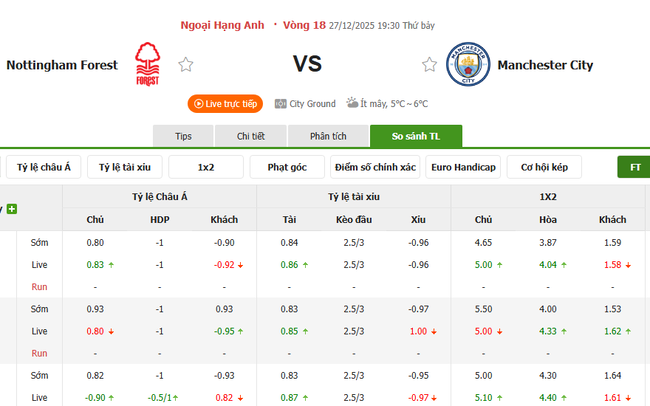Screen dimensions: 650x406
Task: Click the green FT button
Action: [634, 167]
